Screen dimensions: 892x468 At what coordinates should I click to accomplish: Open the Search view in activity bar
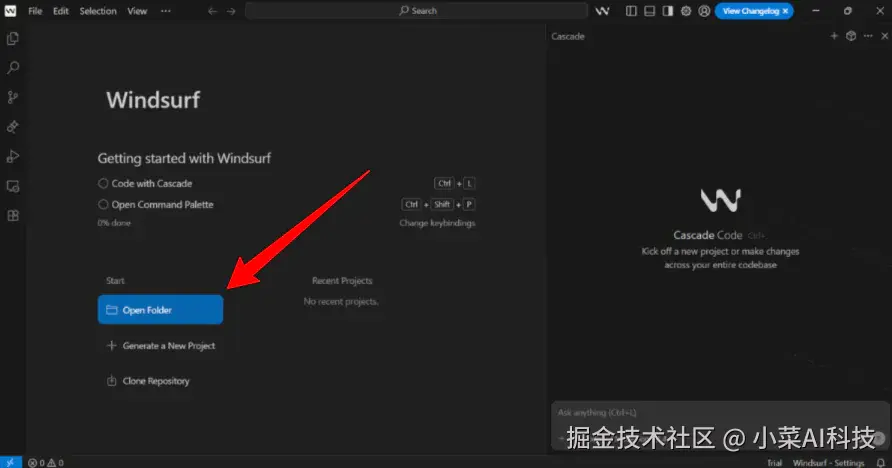pyautogui.click(x=13, y=68)
